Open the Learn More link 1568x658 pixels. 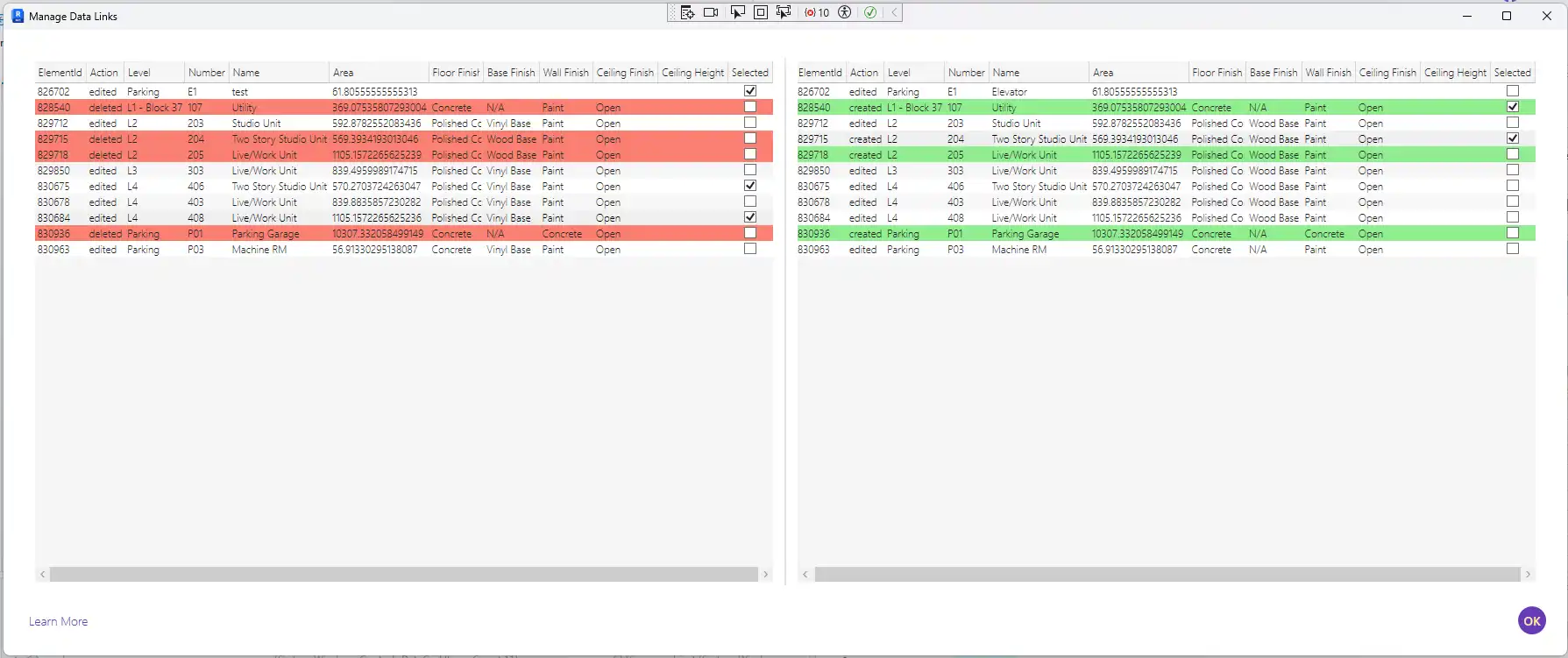[x=58, y=621]
